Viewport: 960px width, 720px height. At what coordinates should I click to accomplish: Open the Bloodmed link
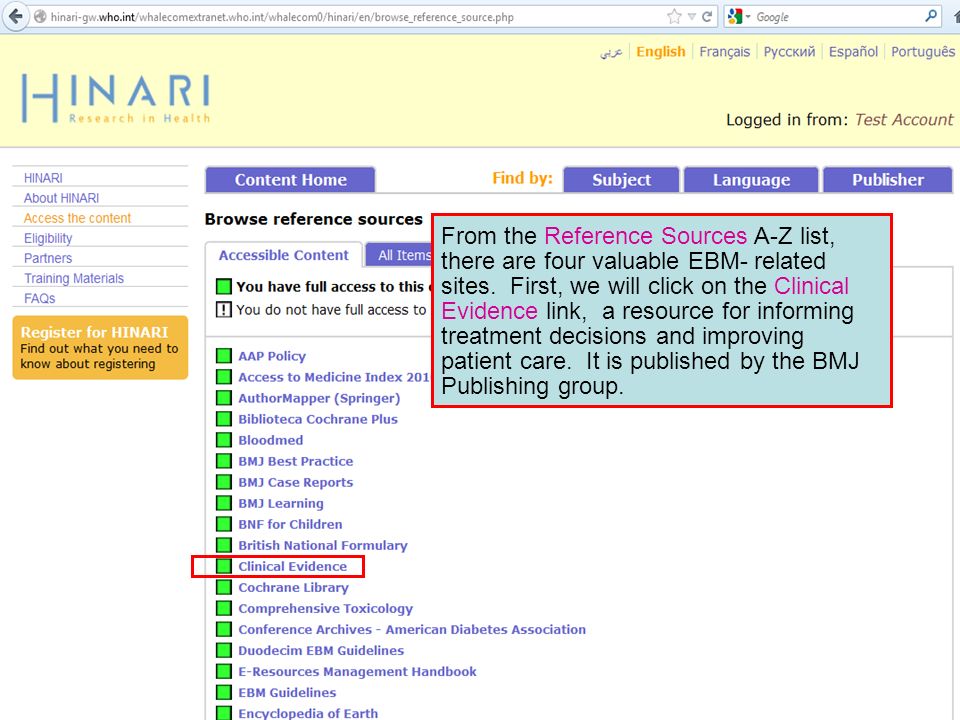coord(271,440)
